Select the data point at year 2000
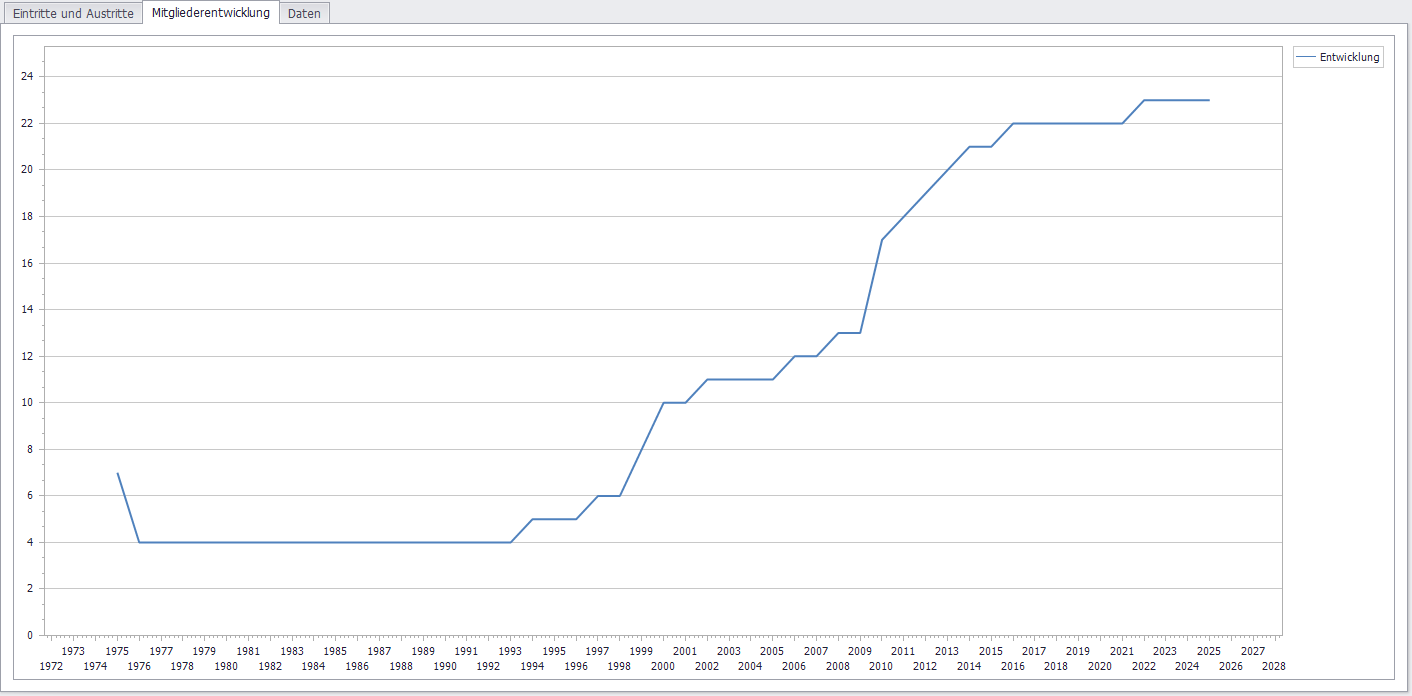The width and height of the screenshot is (1412, 696). click(663, 403)
